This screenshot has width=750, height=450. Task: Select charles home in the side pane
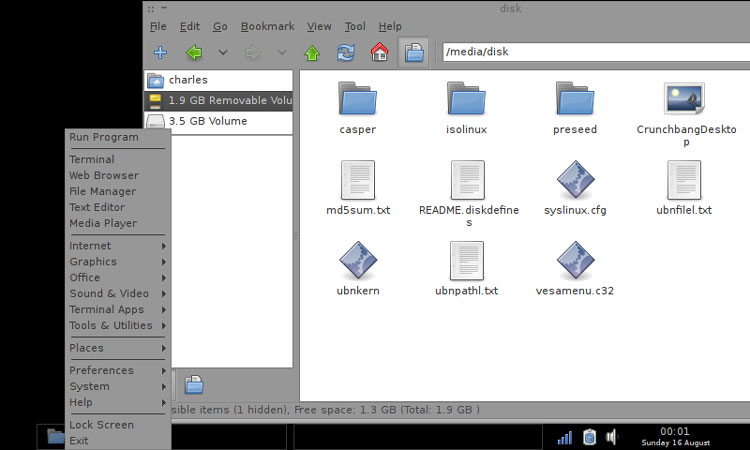pyautogui.click(x=218, y=80)
